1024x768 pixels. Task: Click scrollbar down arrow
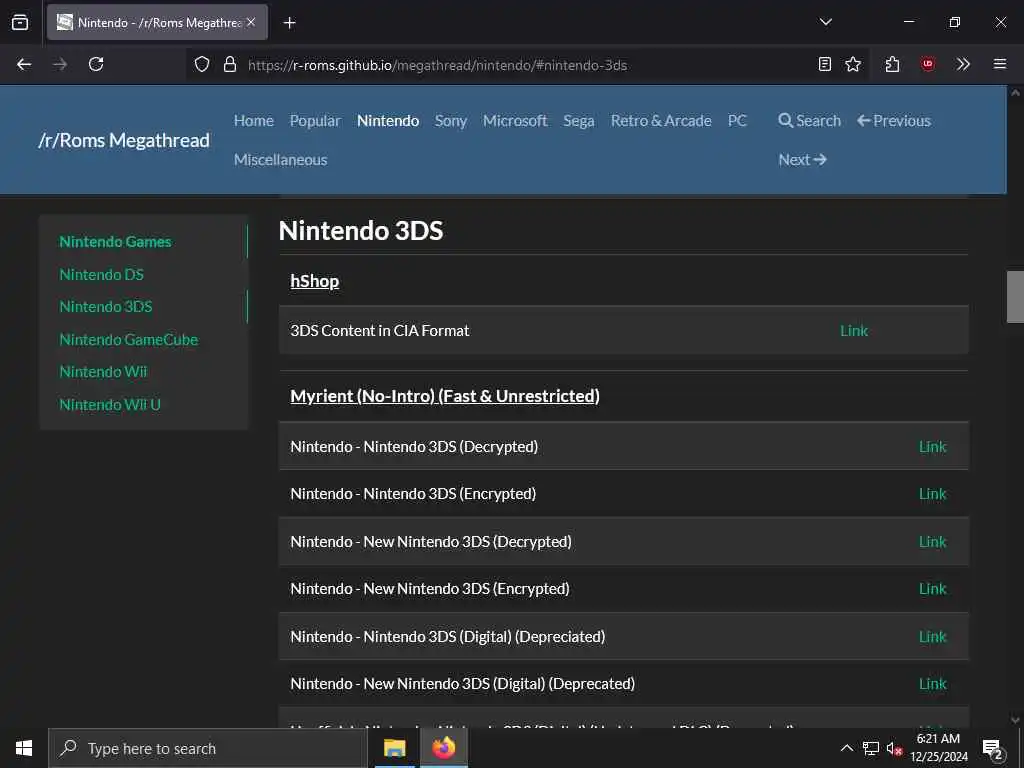pyautogui.click(x=1015, y=720)
